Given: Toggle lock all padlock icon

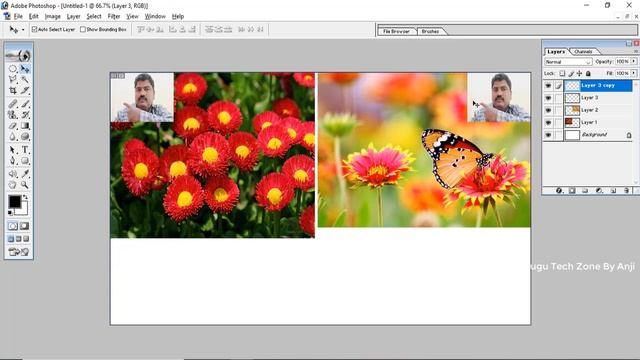Looking at the screenshot, I should click(x=588, y=73).
